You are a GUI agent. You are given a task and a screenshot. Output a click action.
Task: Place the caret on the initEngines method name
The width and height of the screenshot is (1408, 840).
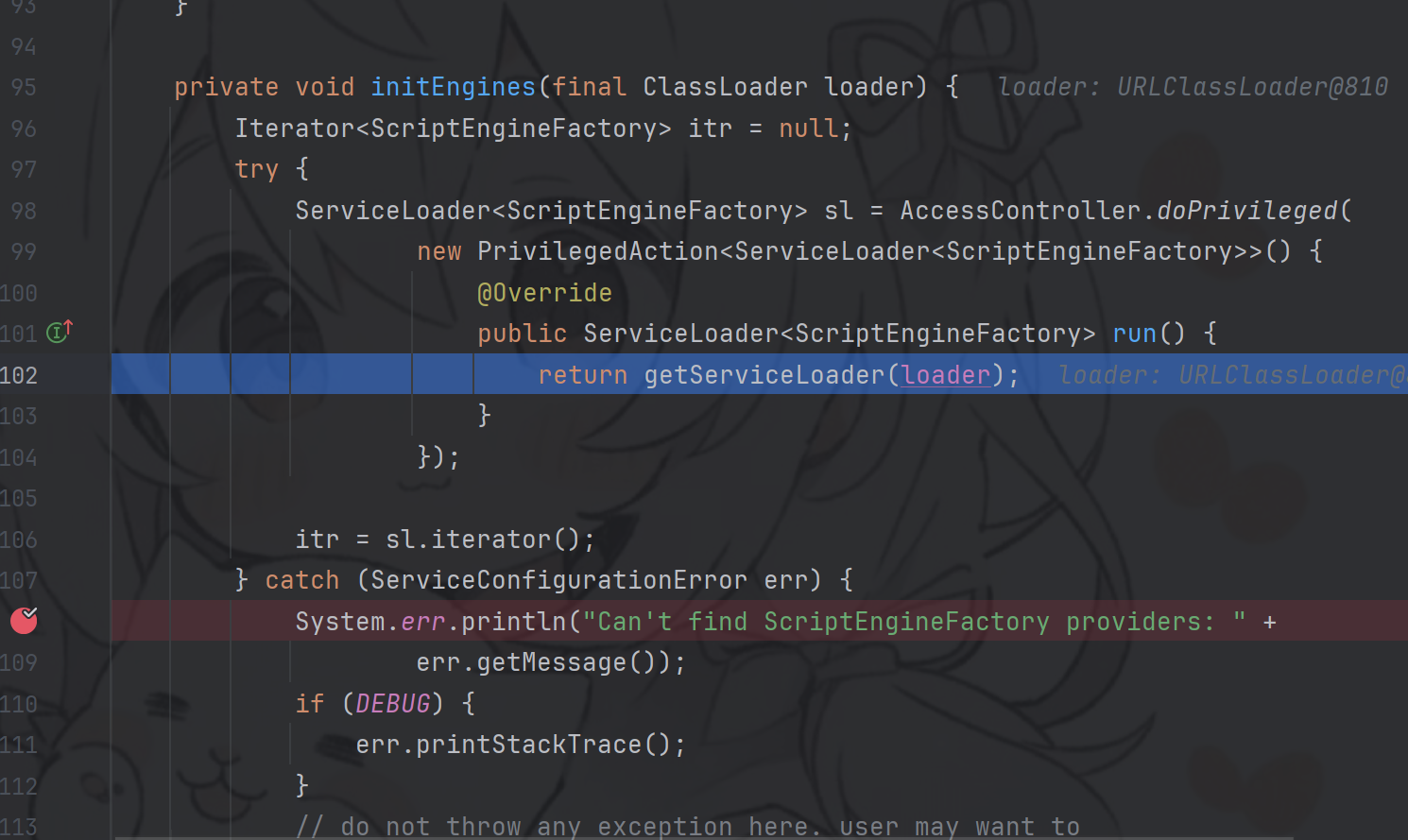[453, 87]
